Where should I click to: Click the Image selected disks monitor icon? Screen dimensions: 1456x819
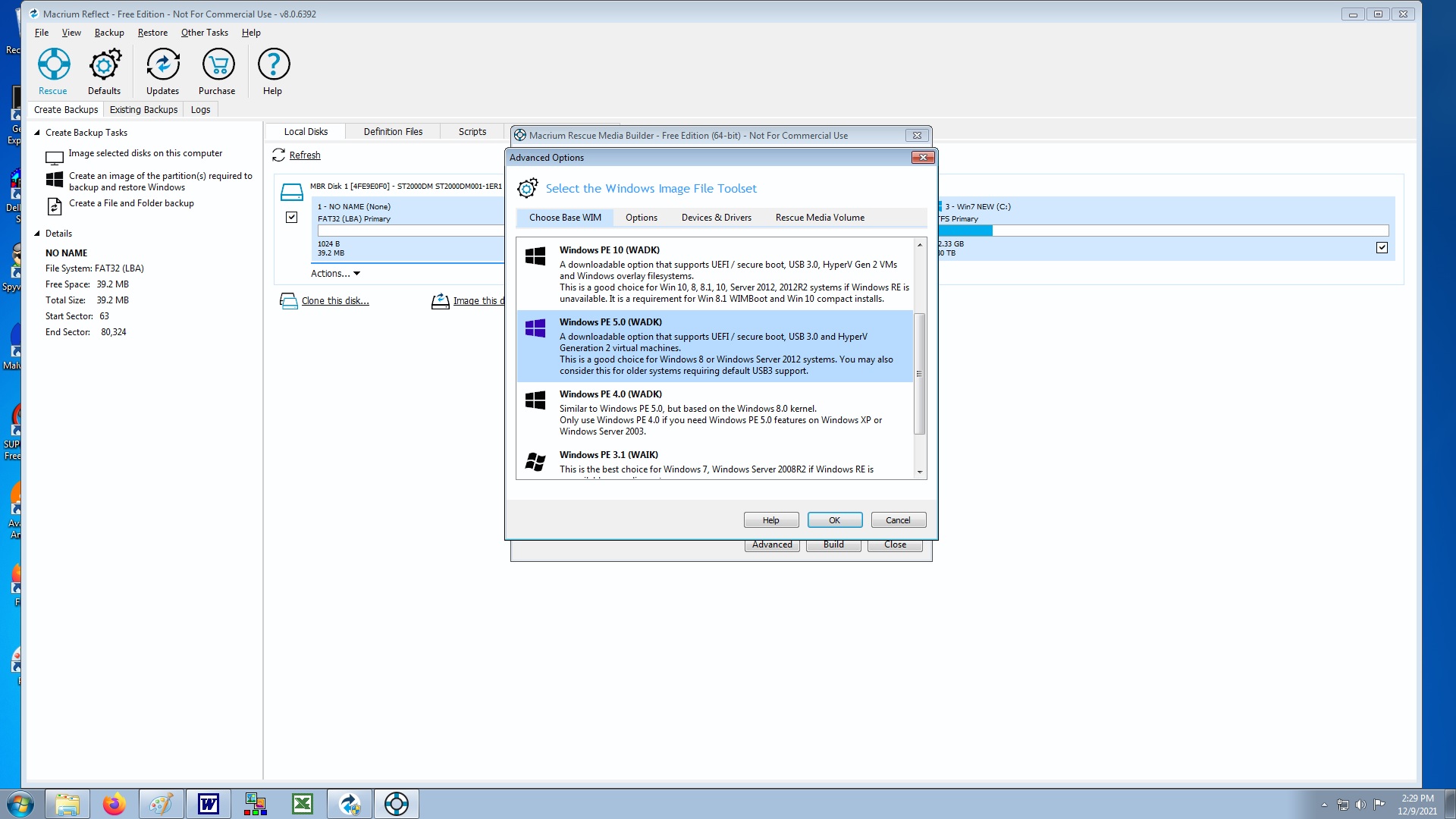tap(55, 158)
